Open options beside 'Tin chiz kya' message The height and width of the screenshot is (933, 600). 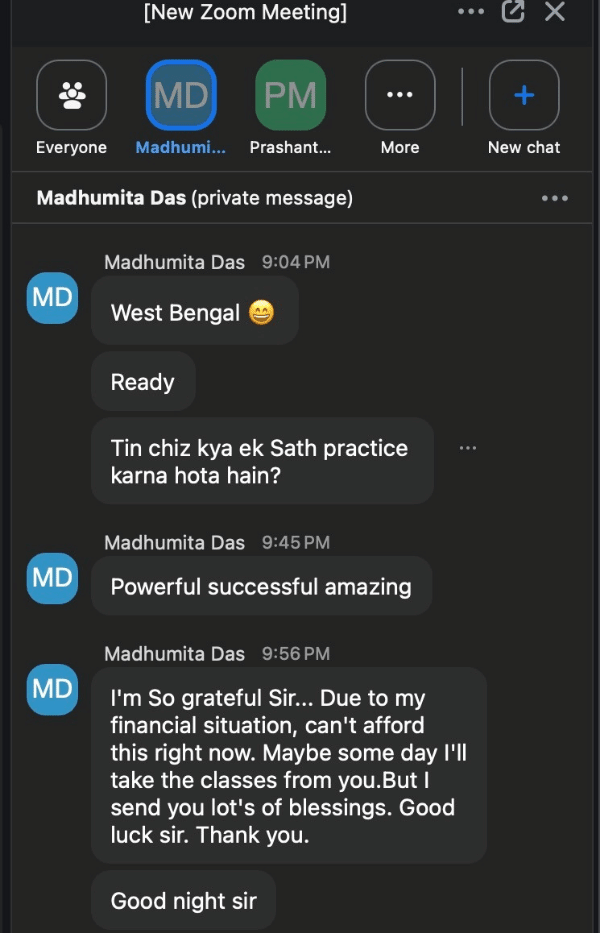click(x=468, y=448)
